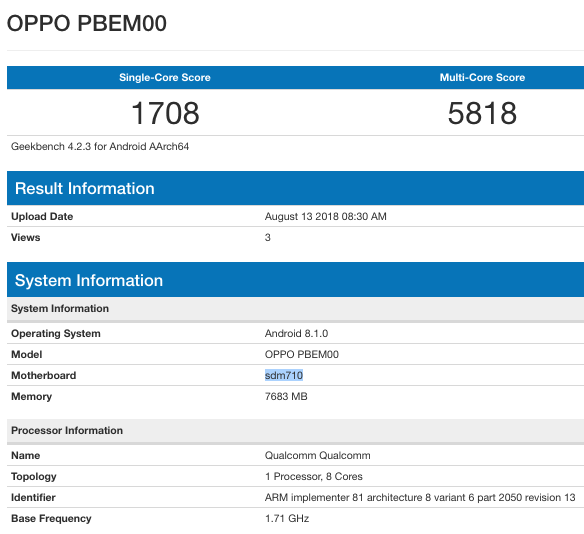Viewport: 584px width, 534px height.
Task: Click the Operating System label
Action: tap(56, 333)
